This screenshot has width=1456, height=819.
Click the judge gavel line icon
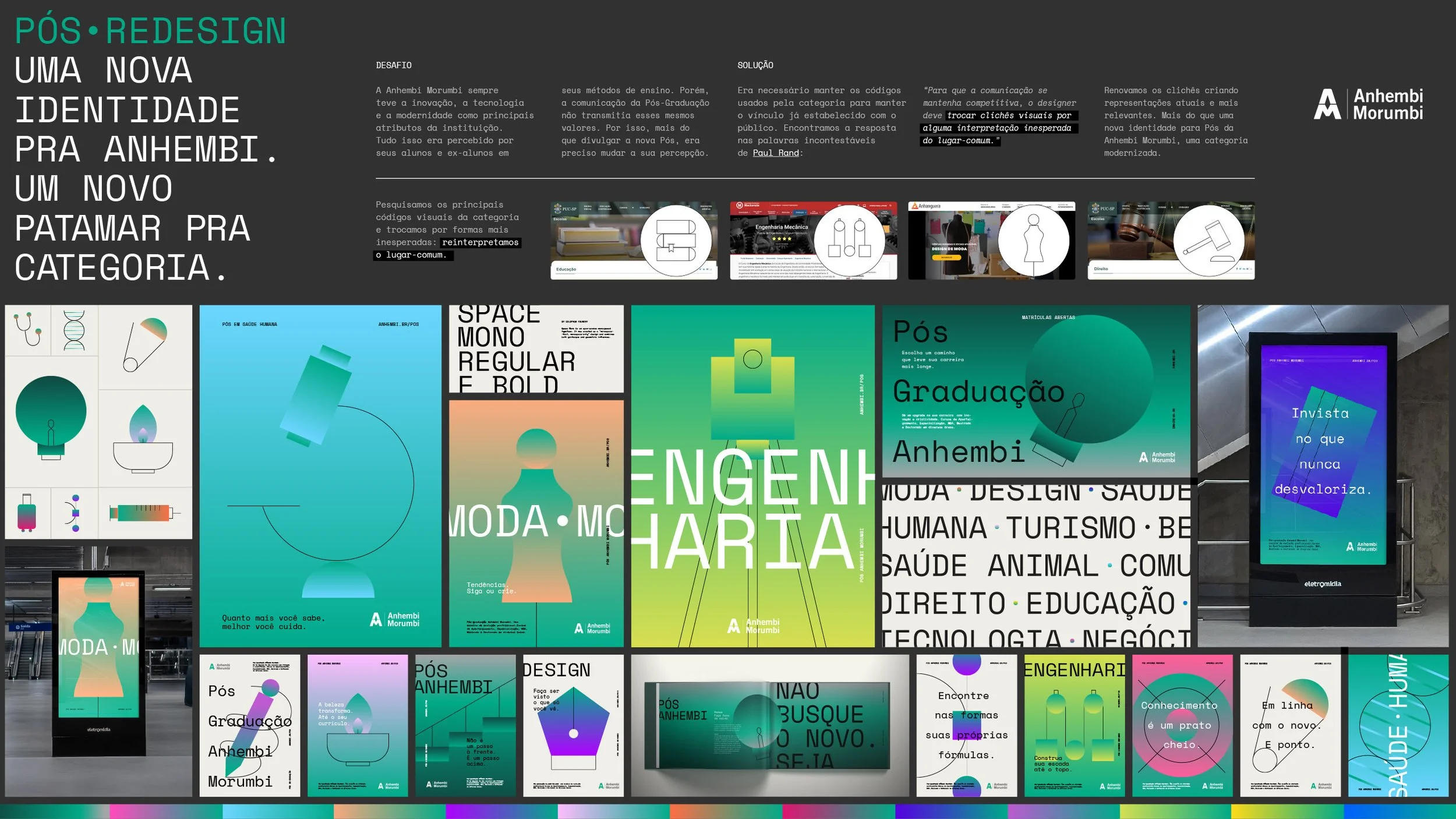pyautogui.click(x=1208, y=241)
